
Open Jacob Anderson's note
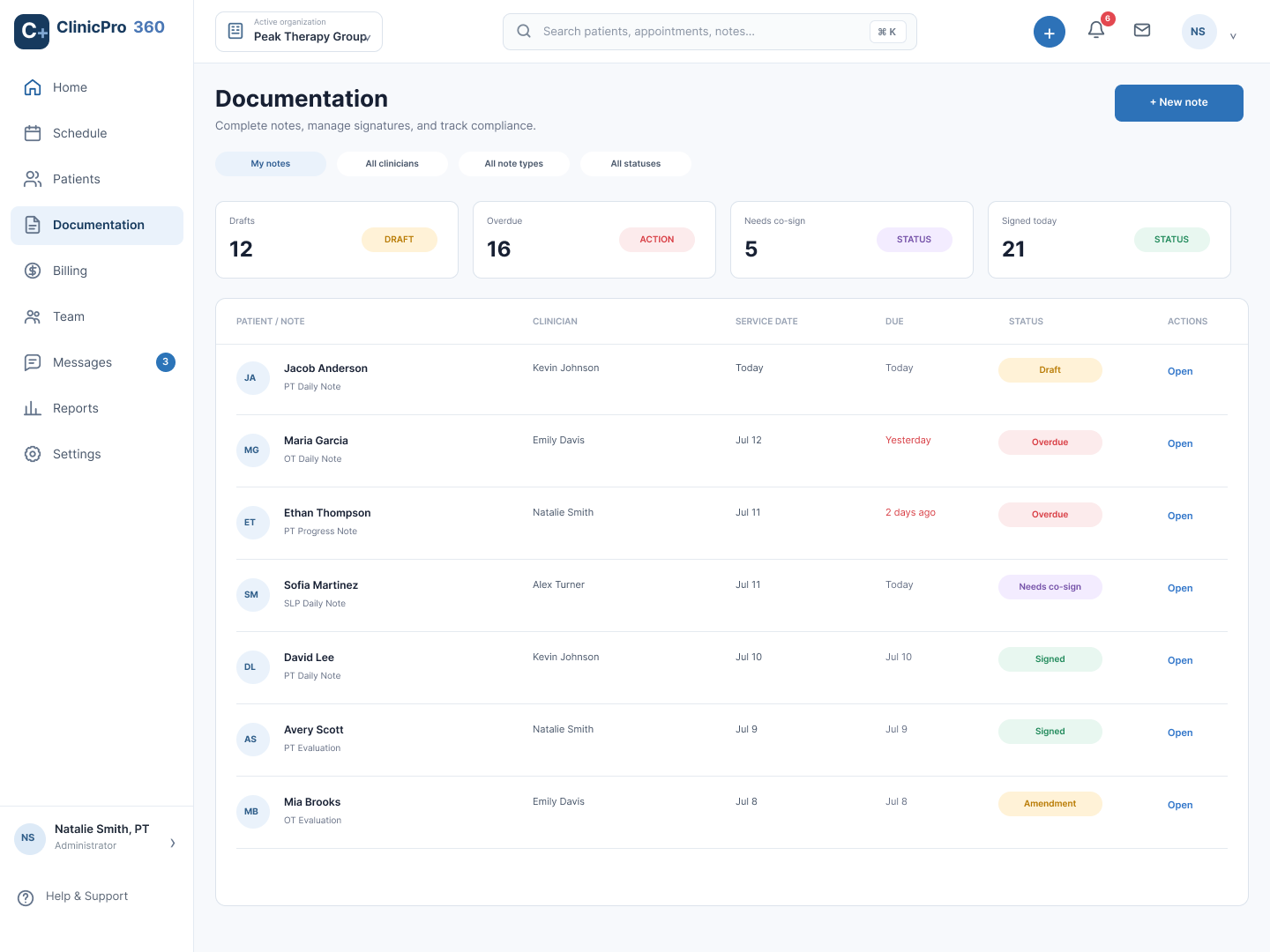coord(1180,372)
